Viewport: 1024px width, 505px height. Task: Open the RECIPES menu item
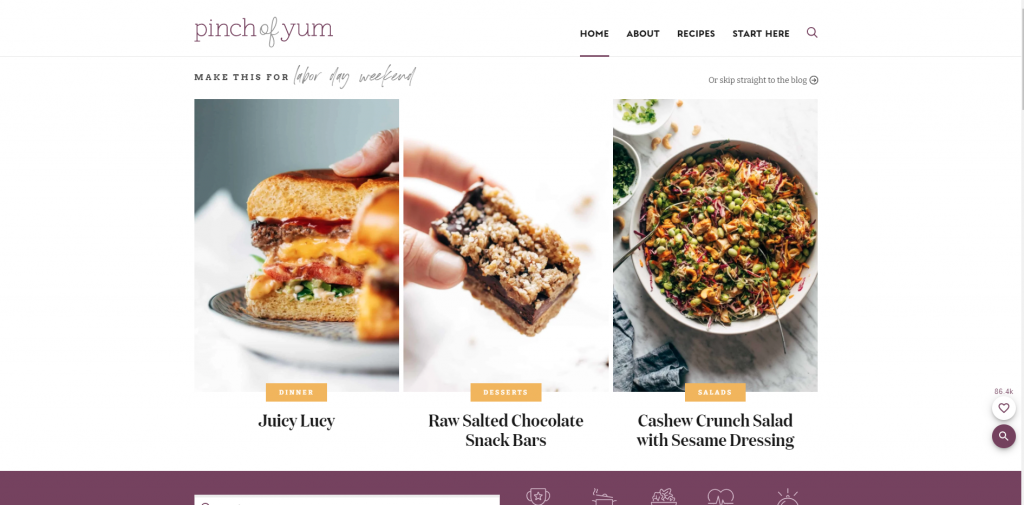point(696,34)
